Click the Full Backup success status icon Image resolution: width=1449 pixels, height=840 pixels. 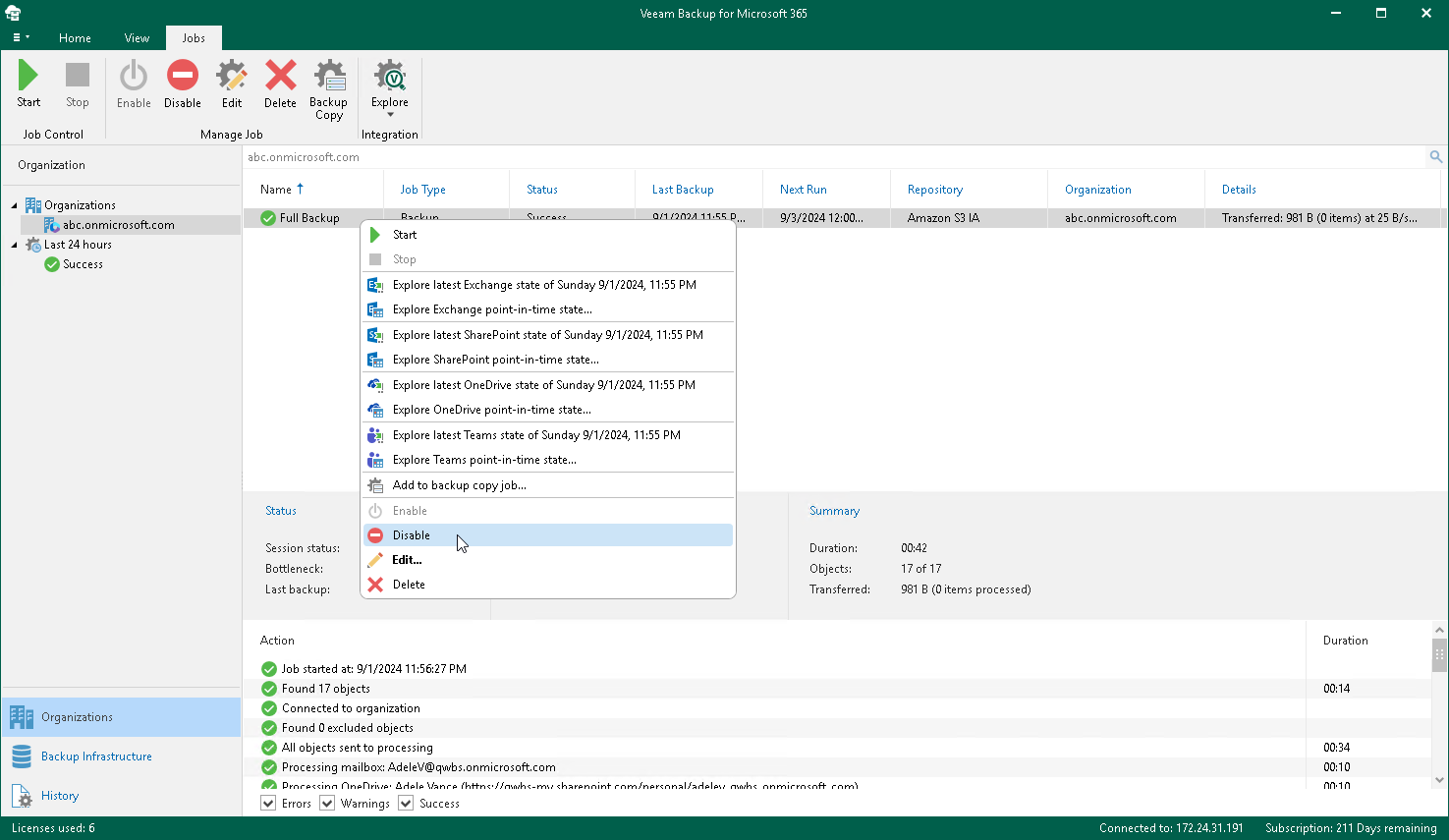click(268, 218)
